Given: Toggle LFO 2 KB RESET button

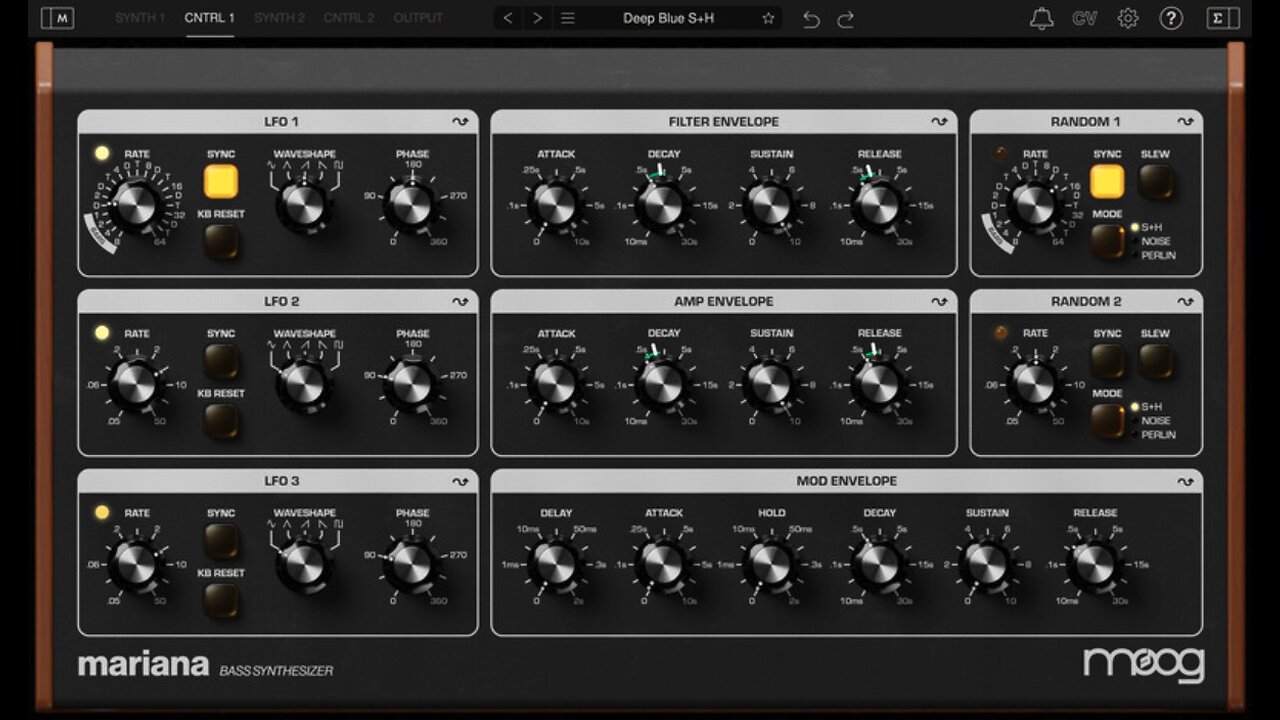Looking at the screenshot, I should 221,421.
